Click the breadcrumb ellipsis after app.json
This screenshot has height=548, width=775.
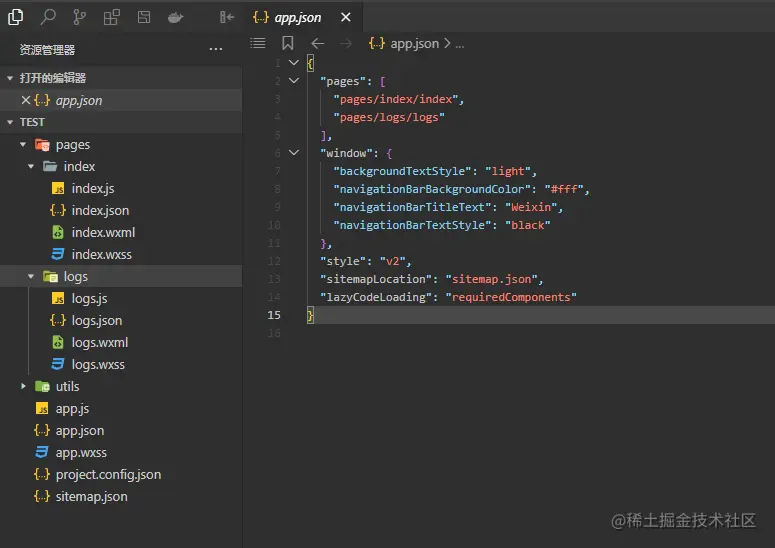click(x=460, y=44)
